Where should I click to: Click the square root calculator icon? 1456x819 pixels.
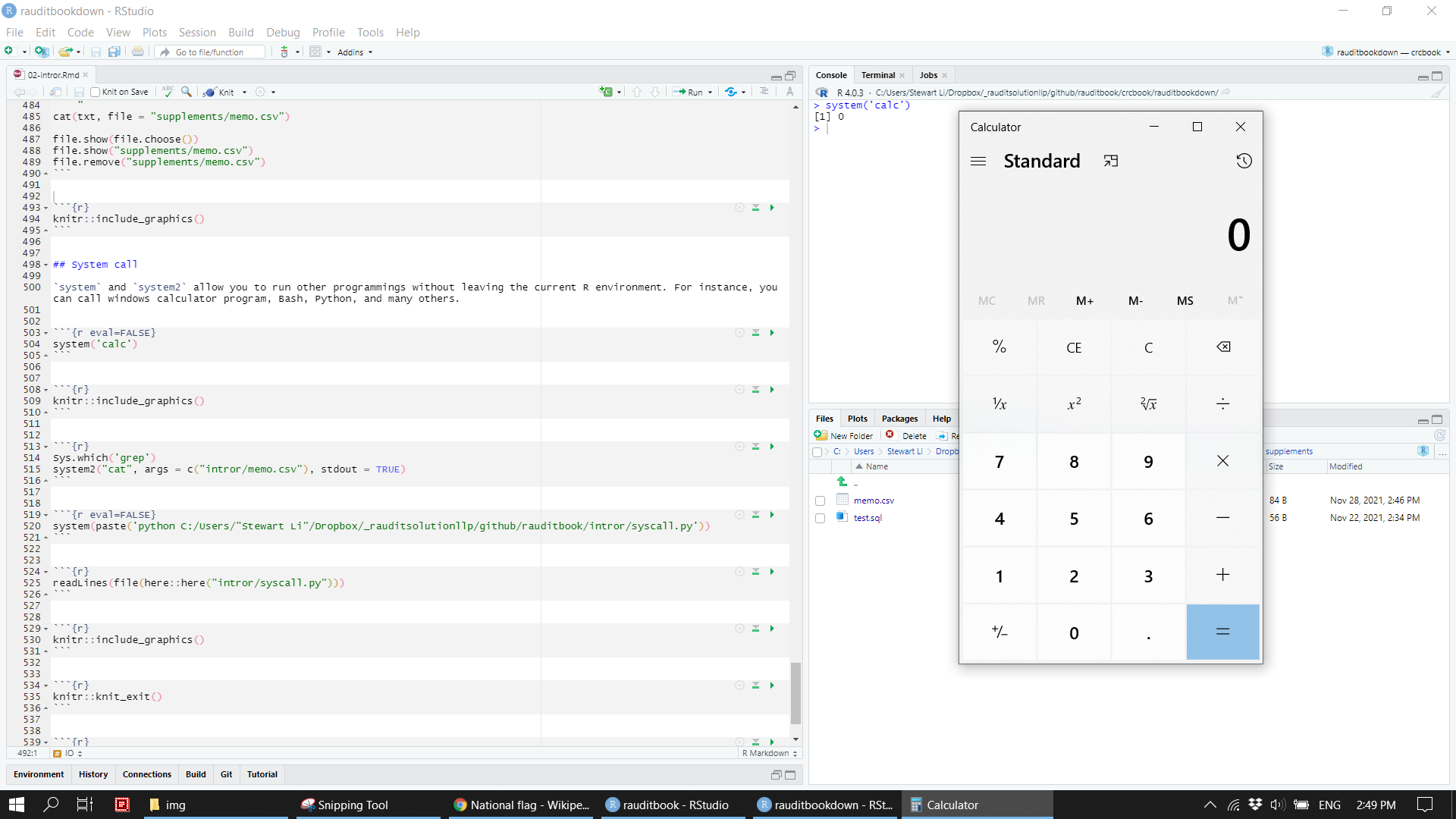(x=1148, y=404)
